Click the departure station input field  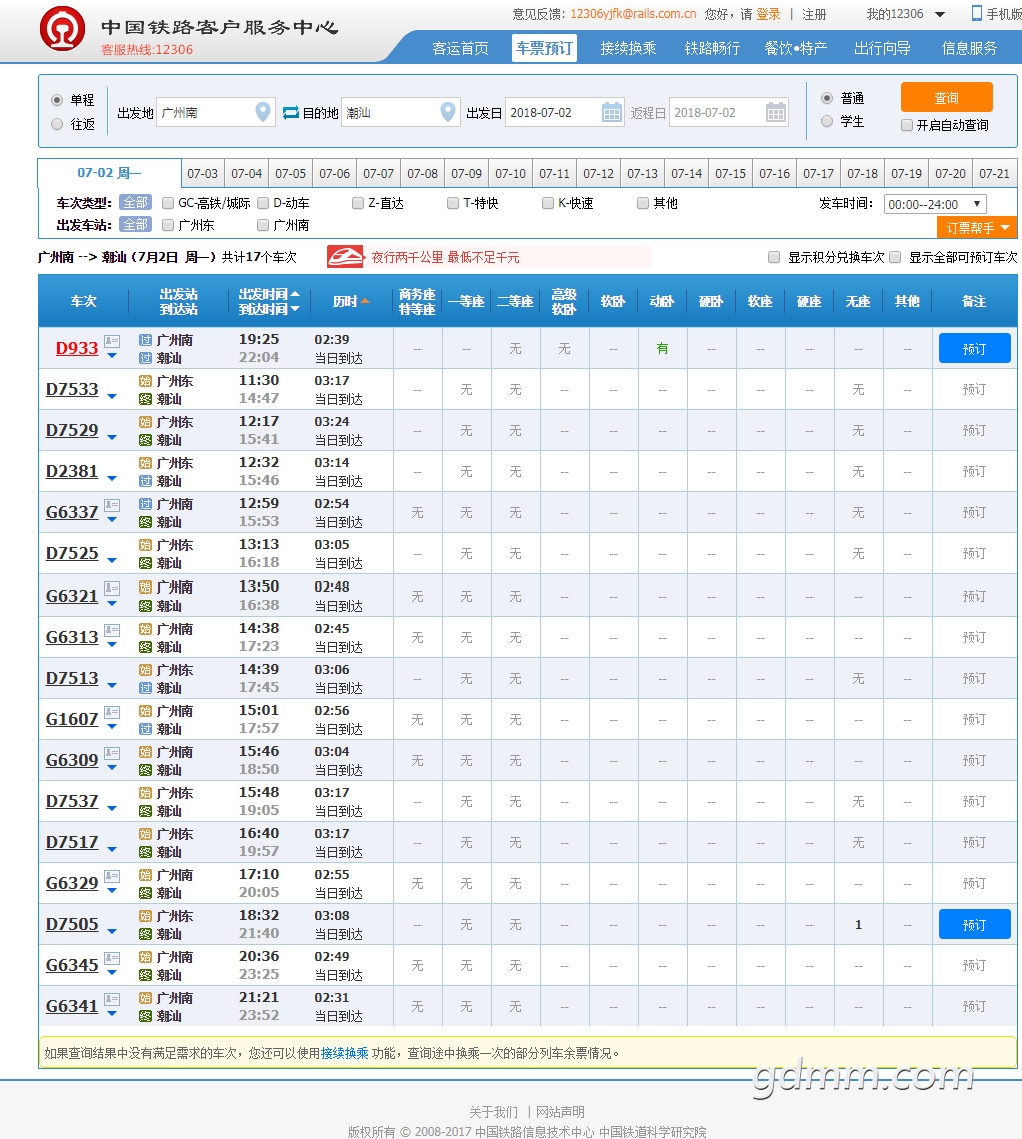click(215, 112)
